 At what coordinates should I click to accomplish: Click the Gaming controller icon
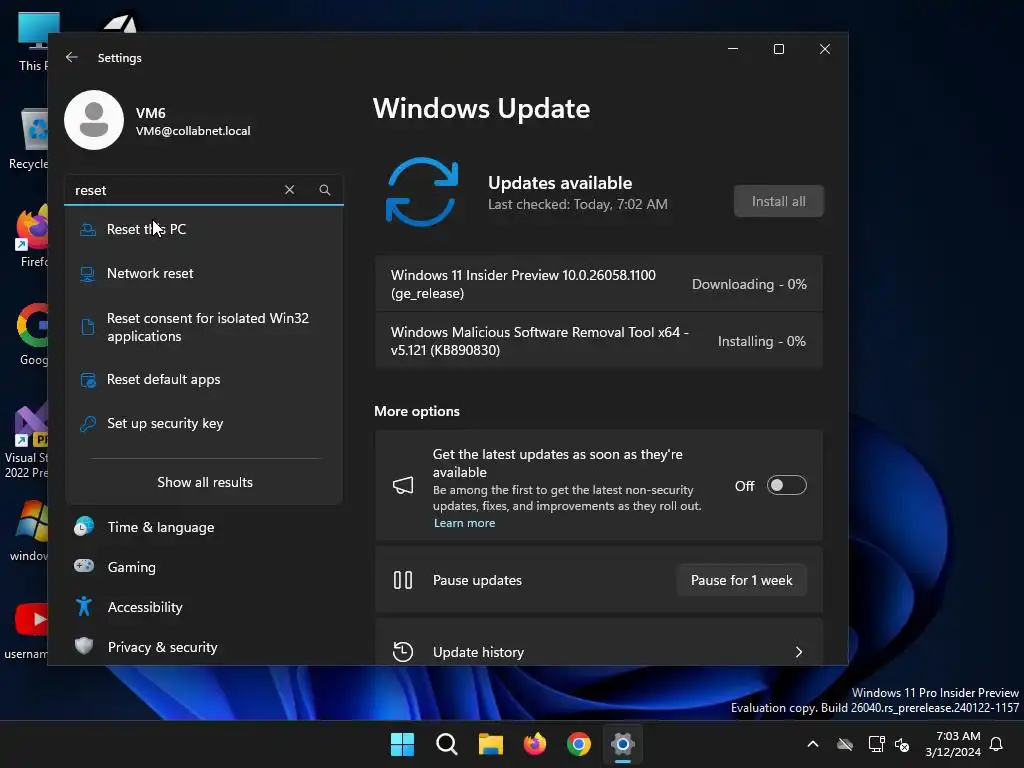[x=84, y=566]
